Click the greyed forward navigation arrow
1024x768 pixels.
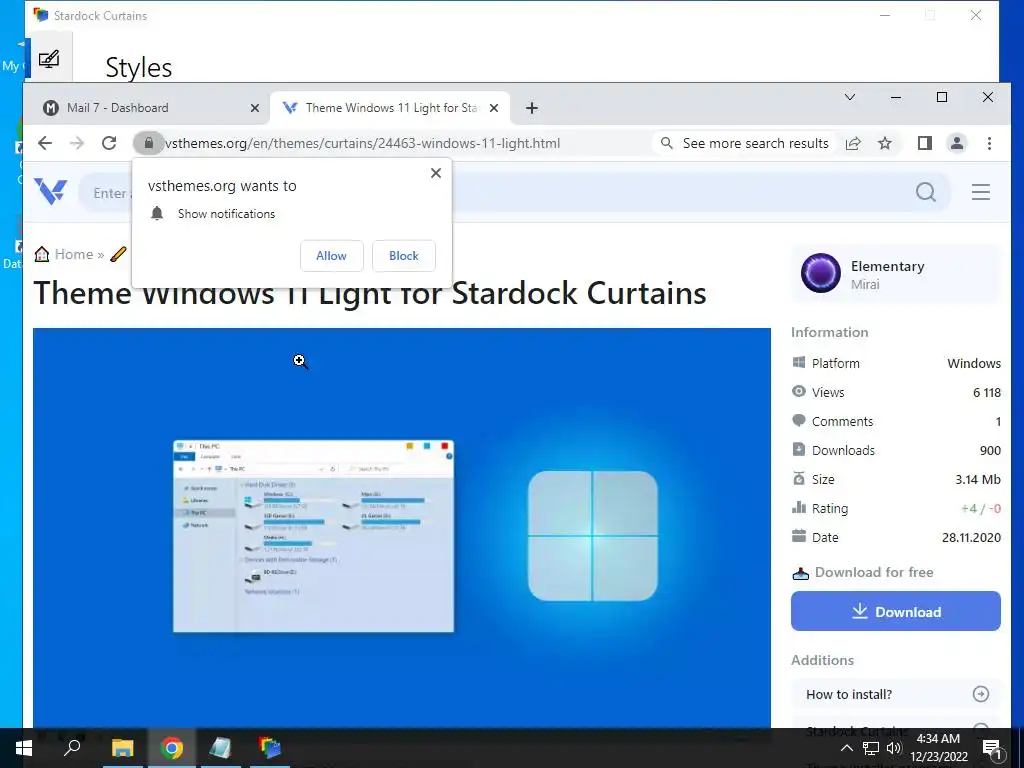[x=77, y=143]
